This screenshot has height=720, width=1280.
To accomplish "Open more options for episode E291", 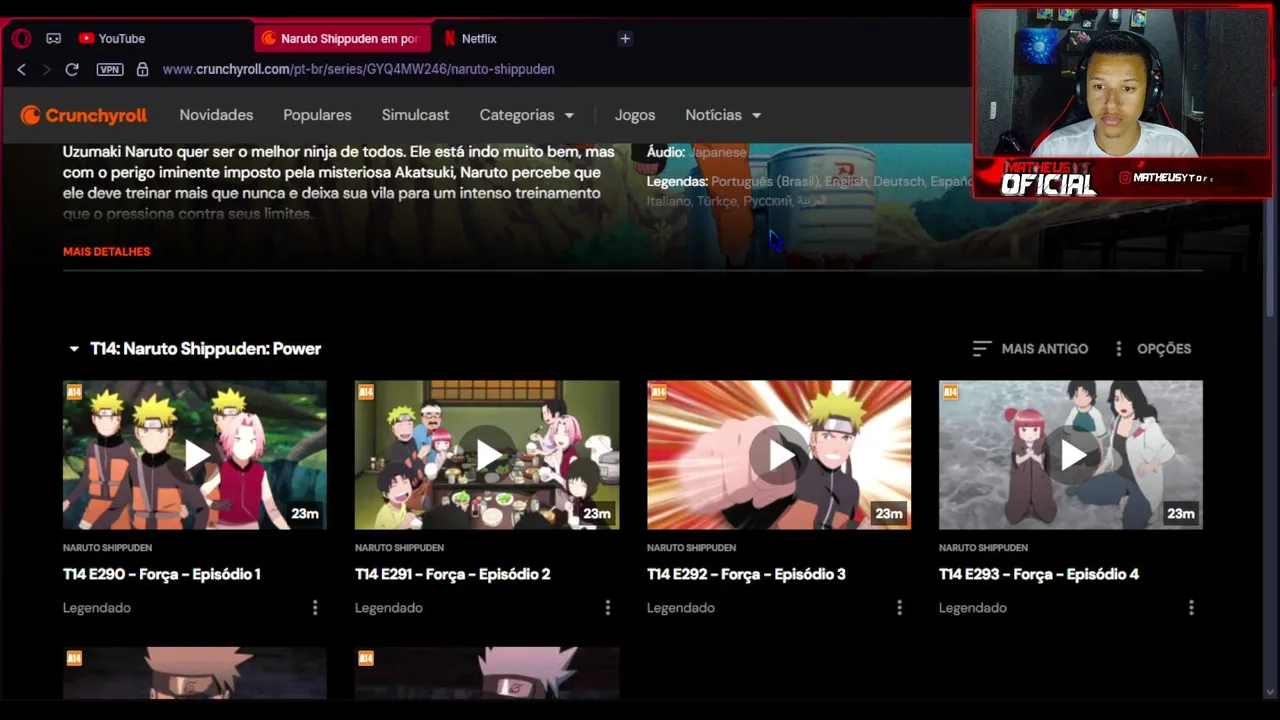I will 607,608.
